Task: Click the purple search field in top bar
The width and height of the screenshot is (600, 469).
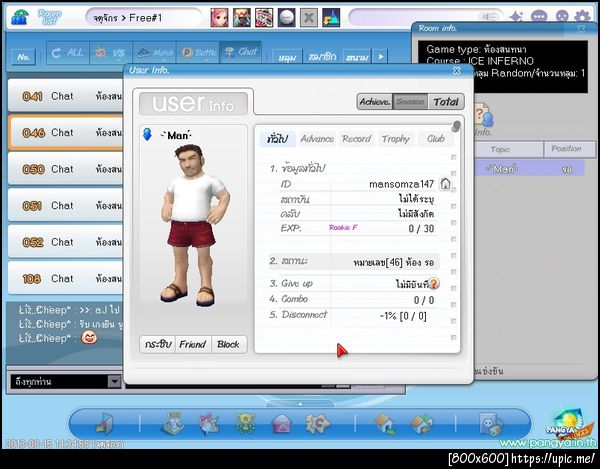Action: (426, 17)
